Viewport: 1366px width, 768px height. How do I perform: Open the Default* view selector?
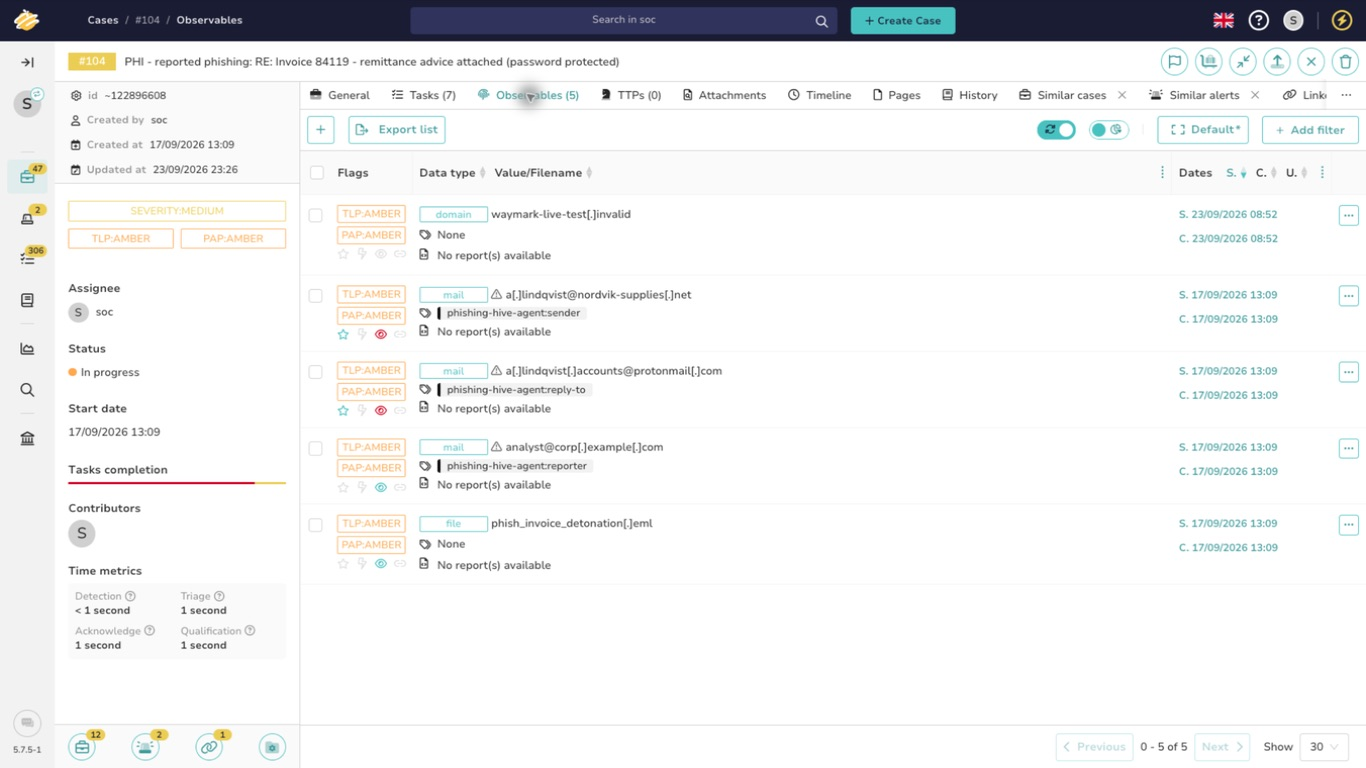tap(1203, 129)
